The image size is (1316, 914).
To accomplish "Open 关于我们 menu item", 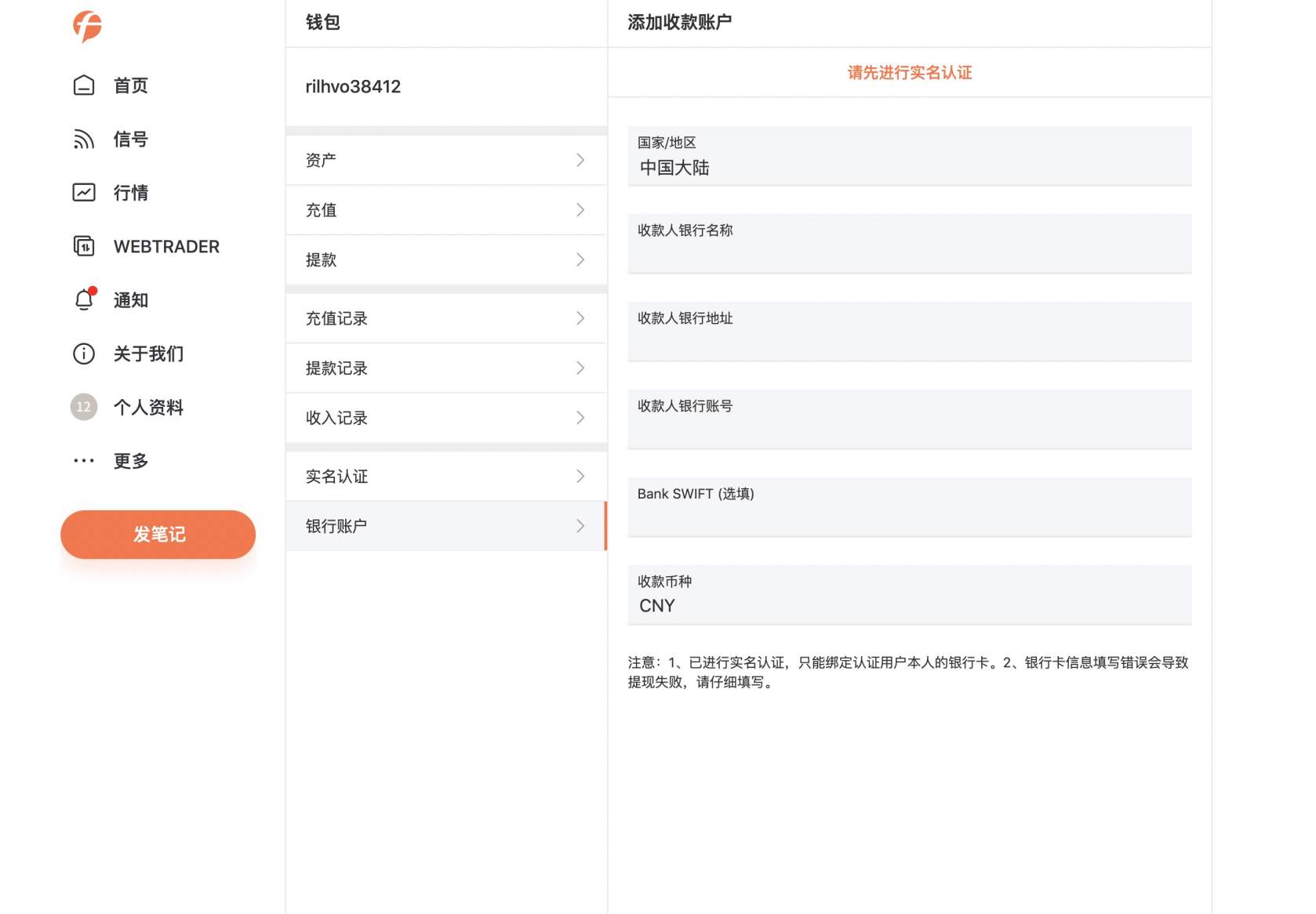I will (x=149, y=354).
